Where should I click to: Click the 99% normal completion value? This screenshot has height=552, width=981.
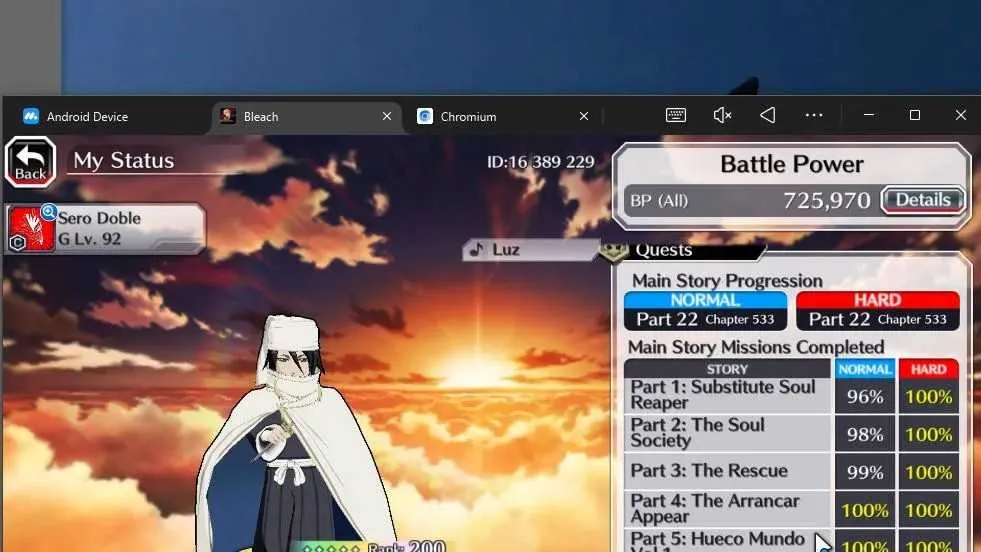pyautogui.click(x=865, y=473)
